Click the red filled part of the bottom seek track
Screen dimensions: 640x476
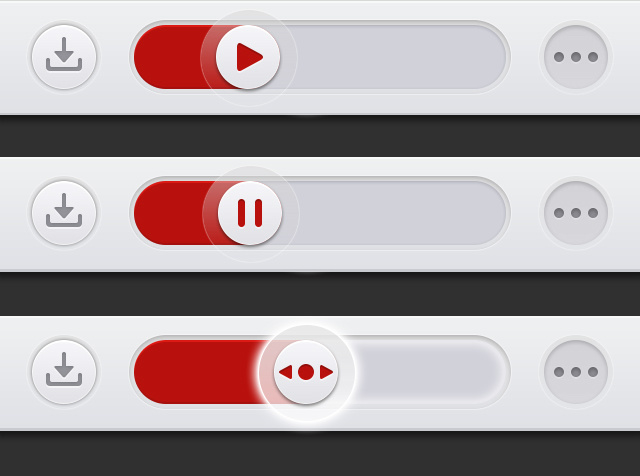(197, 372)
